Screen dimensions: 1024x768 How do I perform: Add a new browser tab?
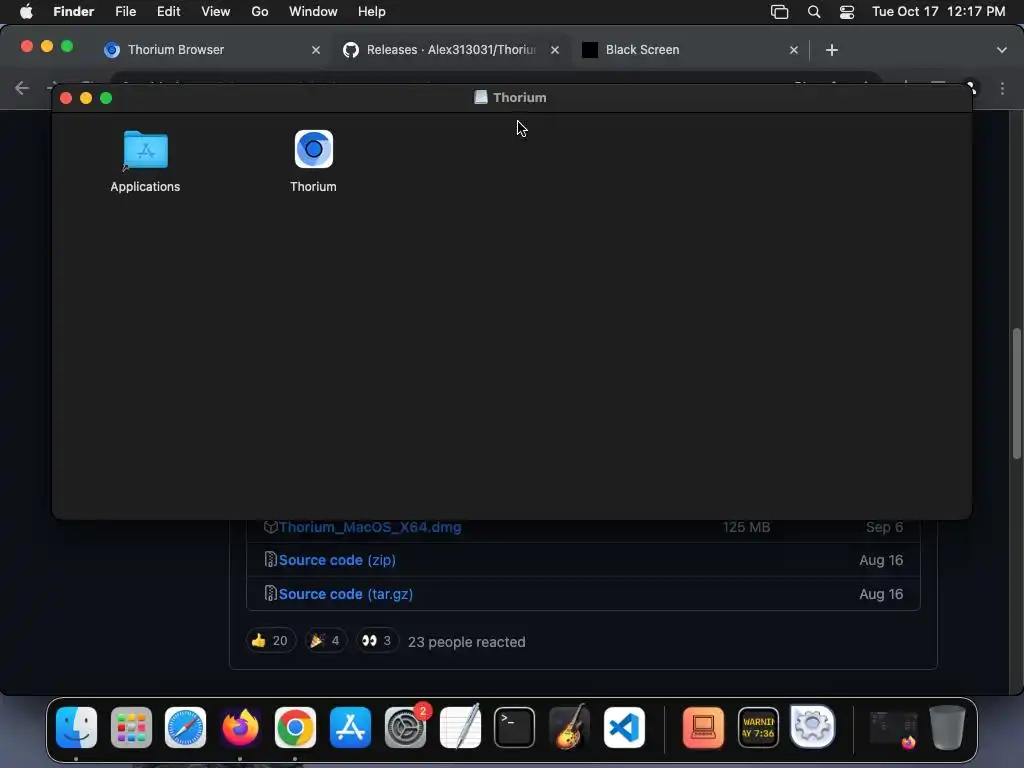point(832,50)
